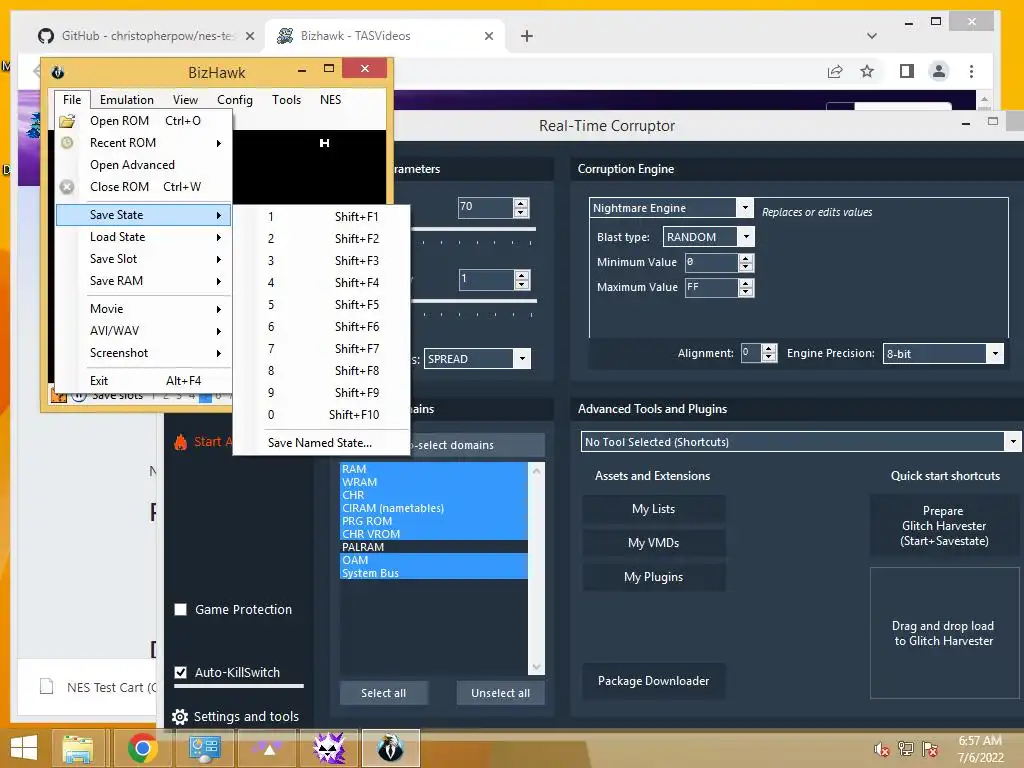
Task: Open My Plugins button
Action: click(x=653, y=577)
